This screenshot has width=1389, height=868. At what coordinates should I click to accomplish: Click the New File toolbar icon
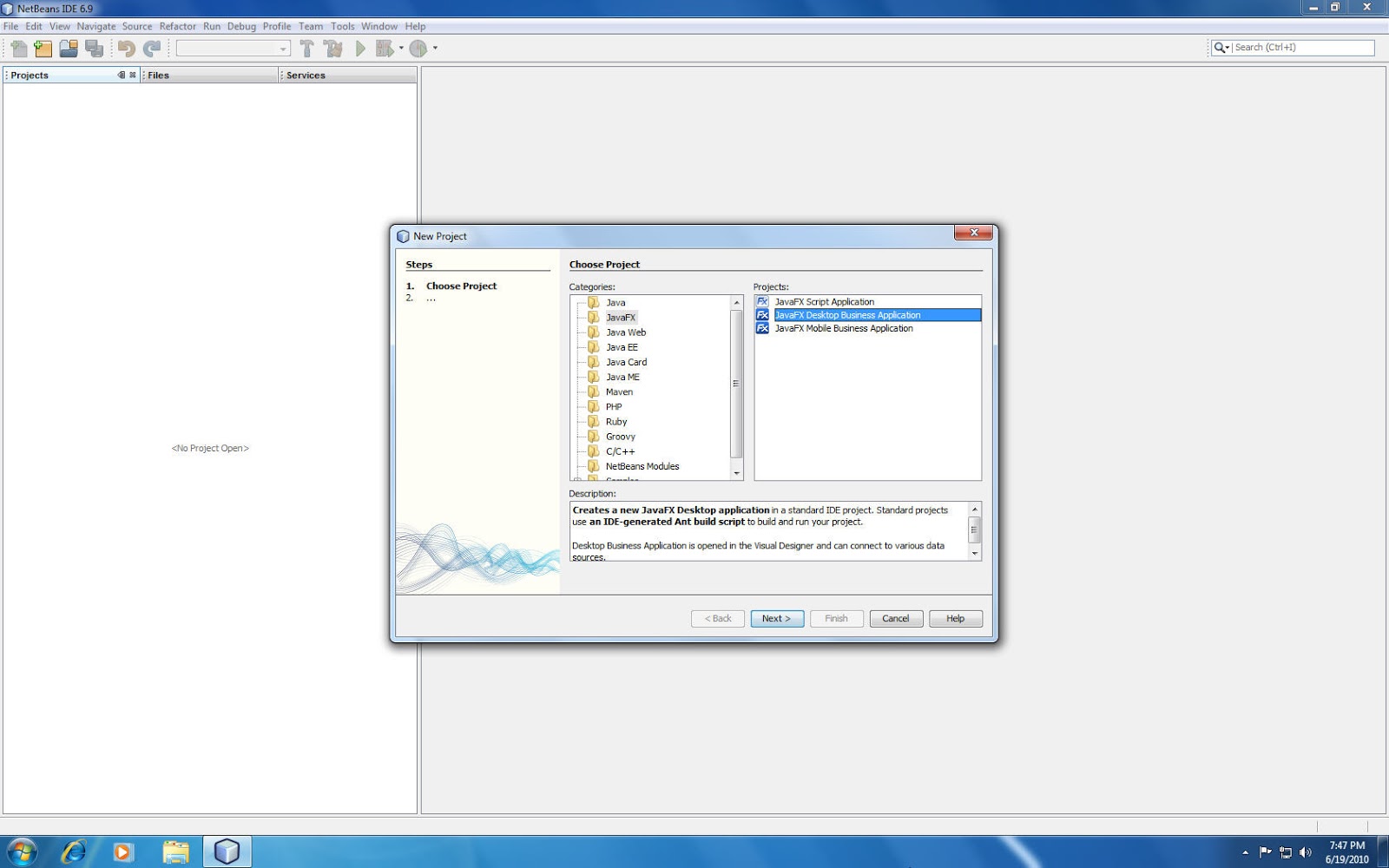click(18, 49)
